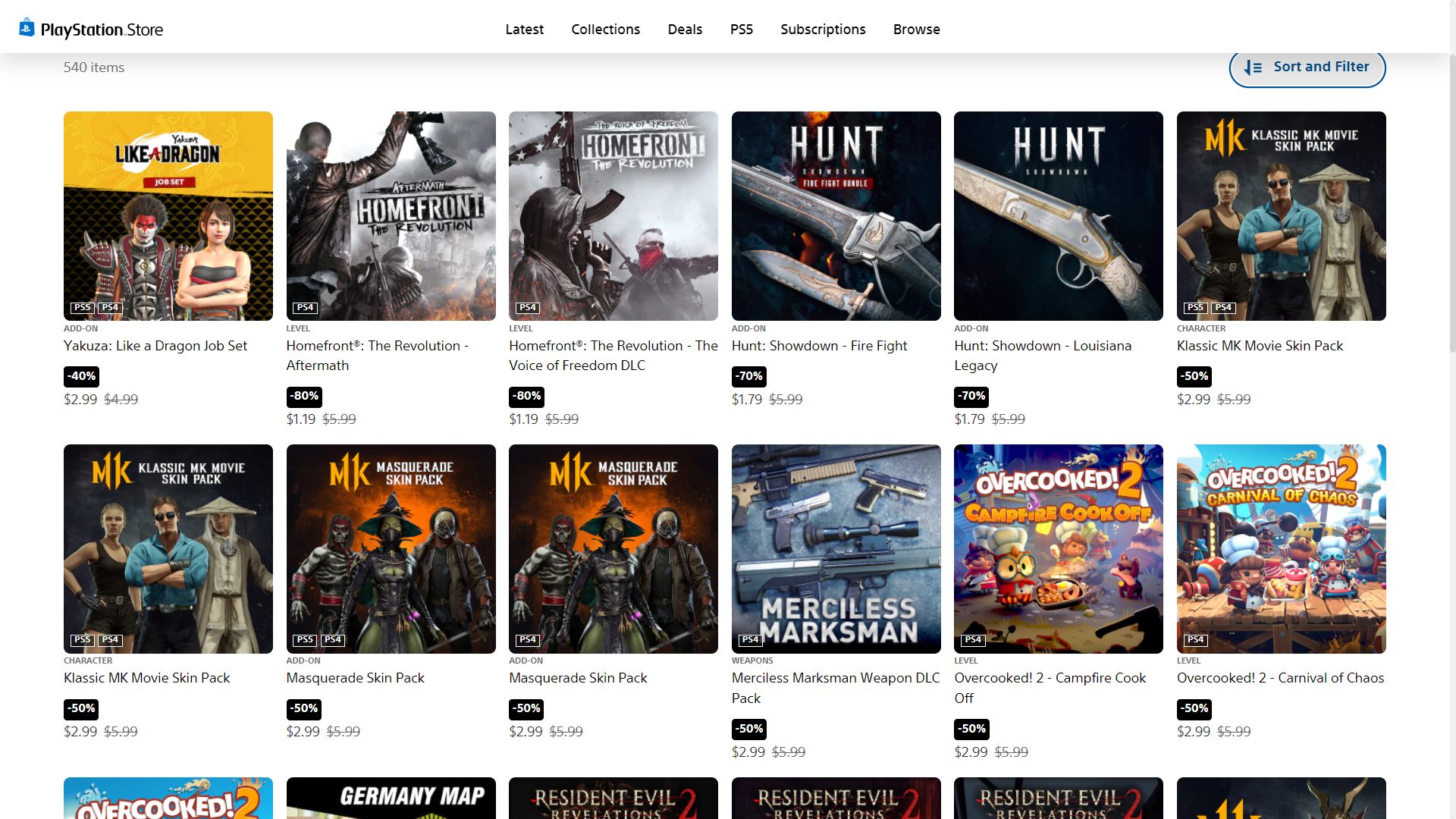Click the PS4 badge on Merciless Marksman thumbnail
This screenshot has width=1456, height=819.
[x=750, y=639]
